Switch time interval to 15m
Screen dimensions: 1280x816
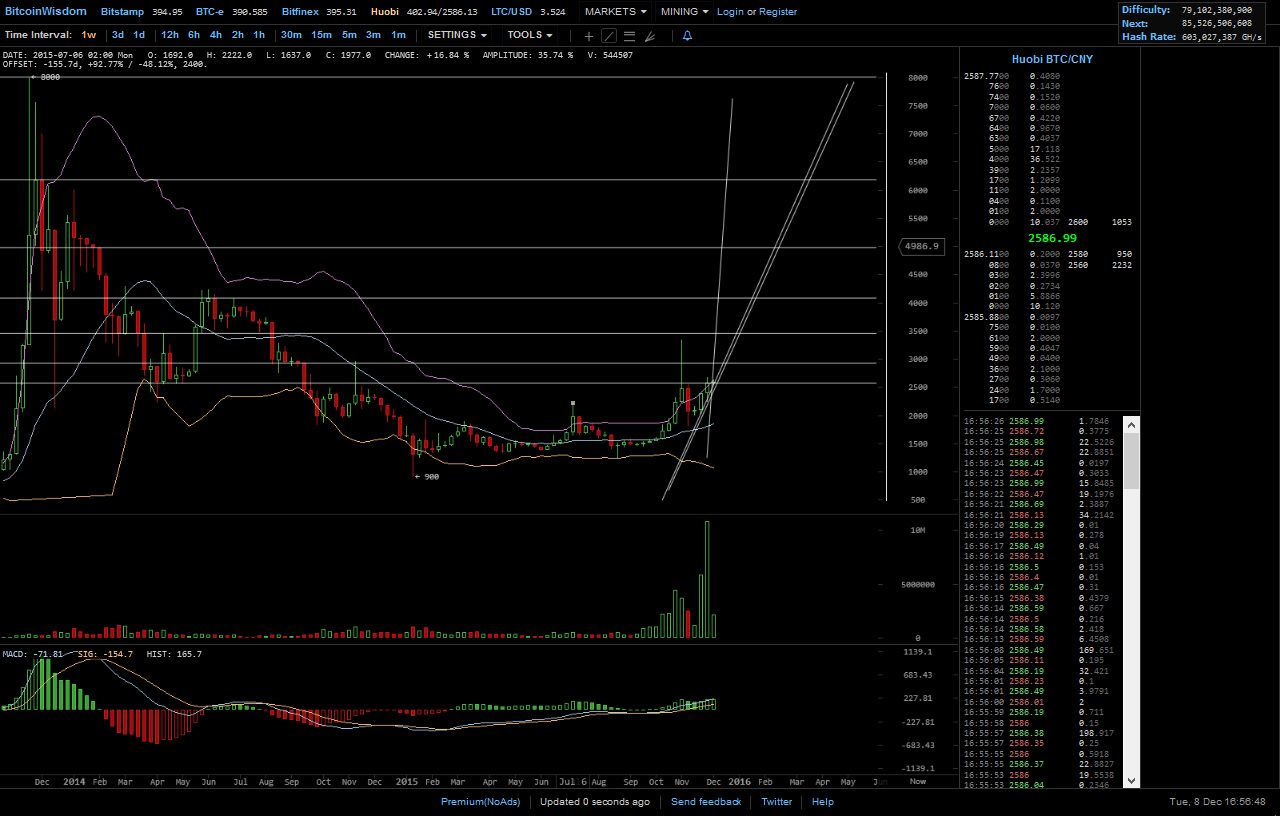(321, 35)
